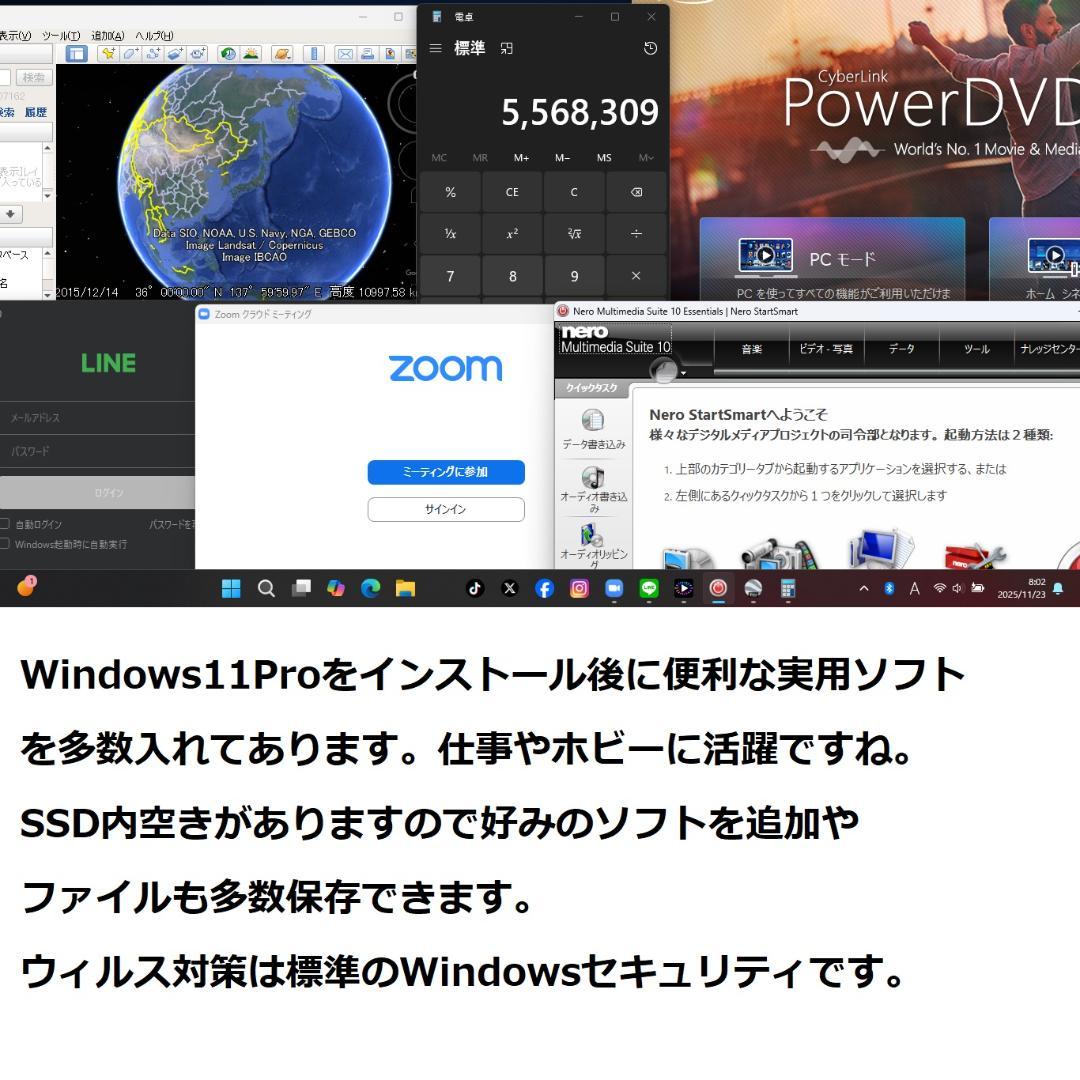This screenshot has width=1080, height=1080.
Task: Click the backspace key in calculator
Action: click(636, 192)
